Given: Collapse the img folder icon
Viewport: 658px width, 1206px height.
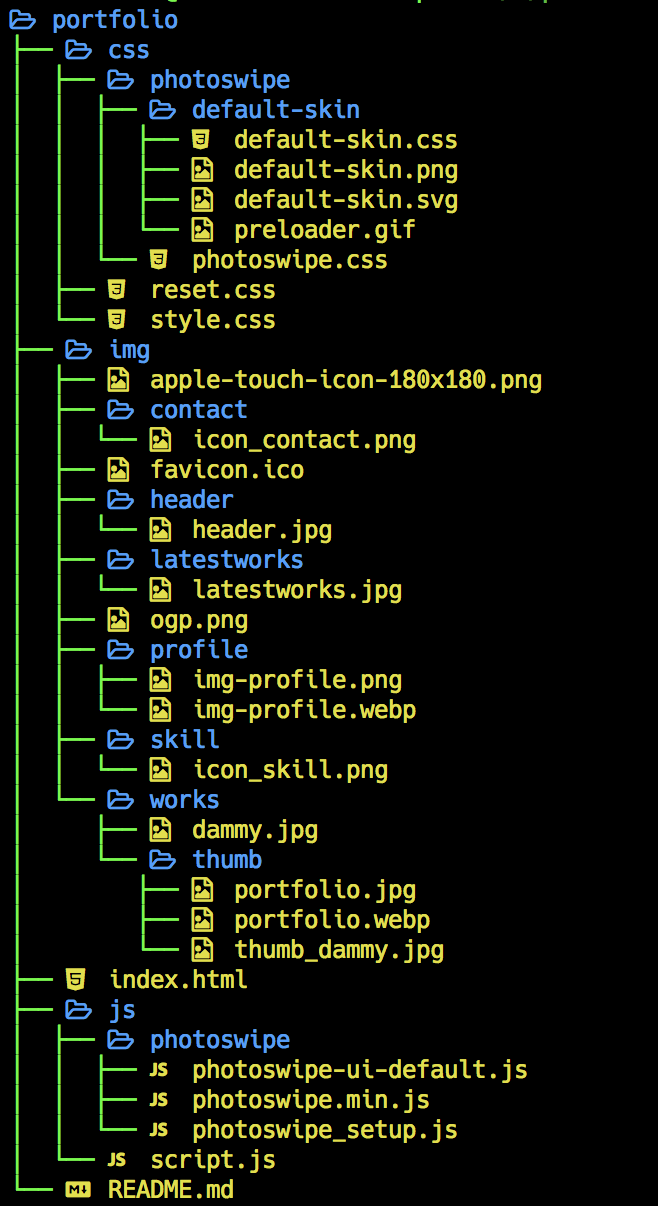Looking at the screenshot, I should coord(78,350).
